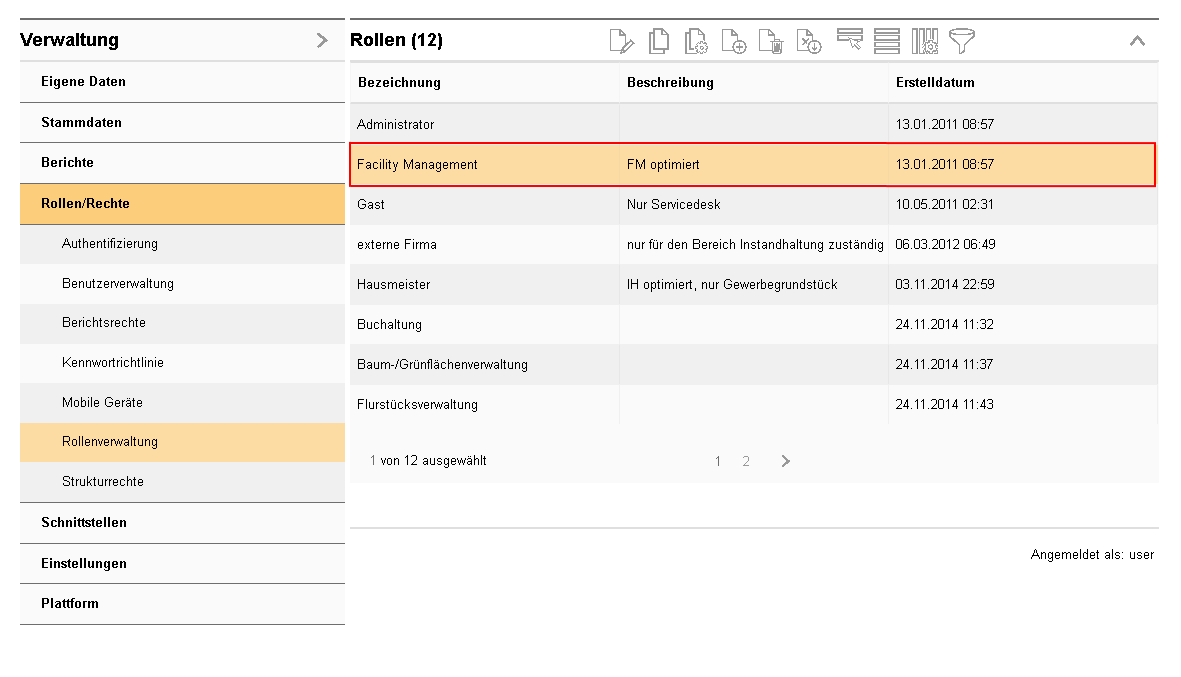Open the Bearbeiten (edit) icon for Rollen
The height and width of the screenshot is (677, 1181).
pos(622,41)
